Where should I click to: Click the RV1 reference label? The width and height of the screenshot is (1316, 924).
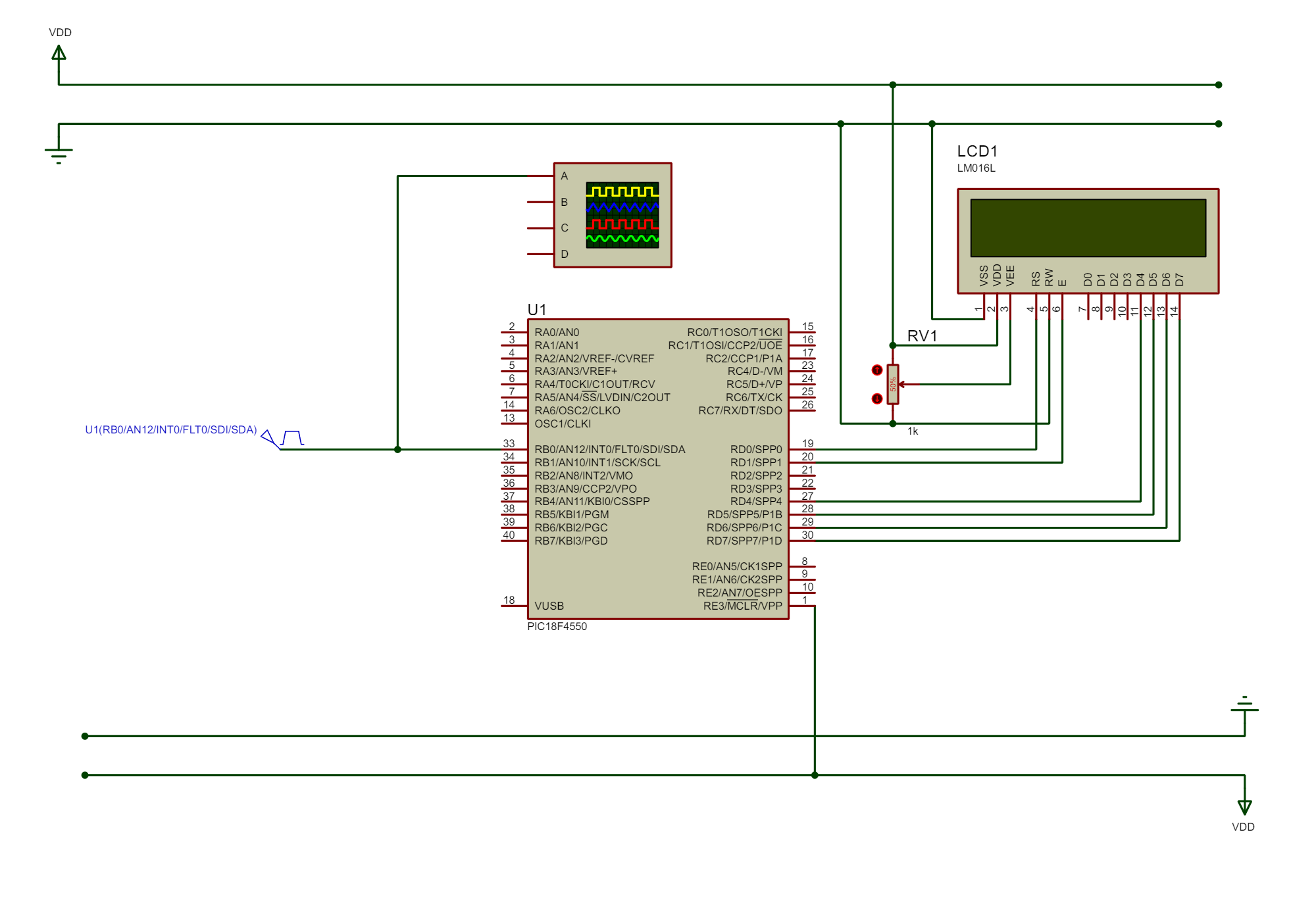(x=922, y=335)
